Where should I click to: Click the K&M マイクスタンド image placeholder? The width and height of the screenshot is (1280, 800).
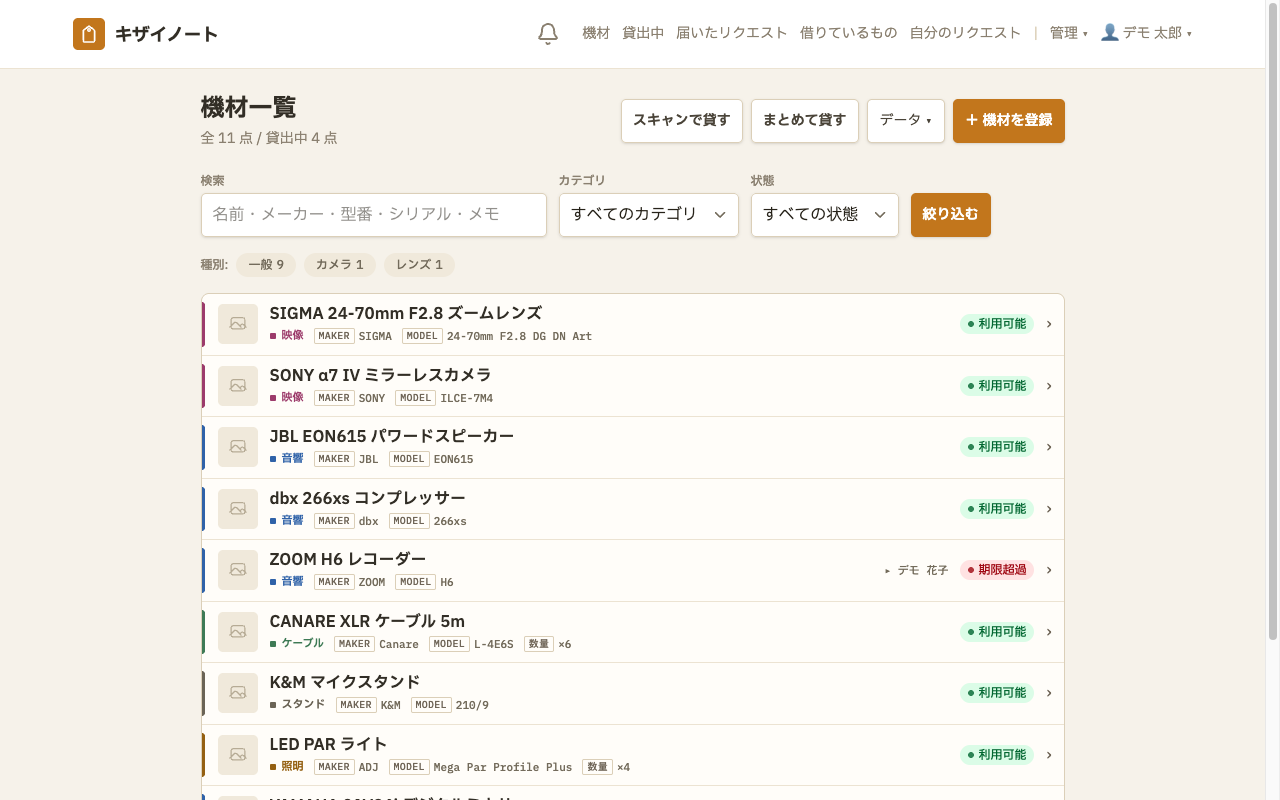click(238, 693)
